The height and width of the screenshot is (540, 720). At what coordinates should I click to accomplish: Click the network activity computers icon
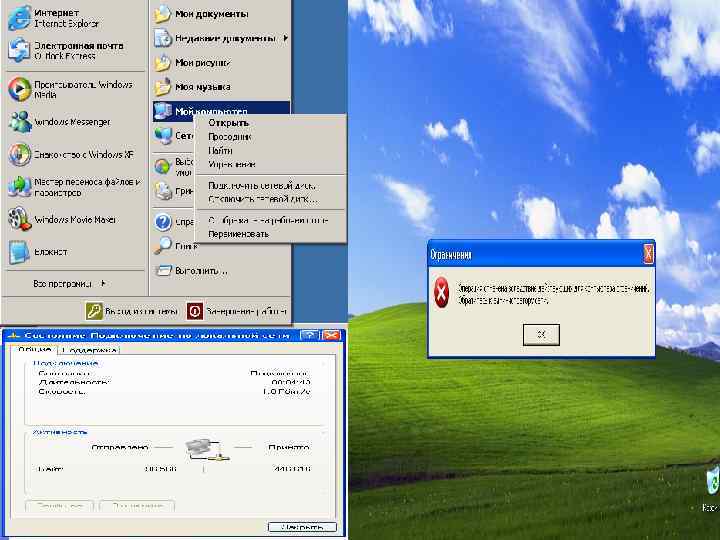(207, 450)
